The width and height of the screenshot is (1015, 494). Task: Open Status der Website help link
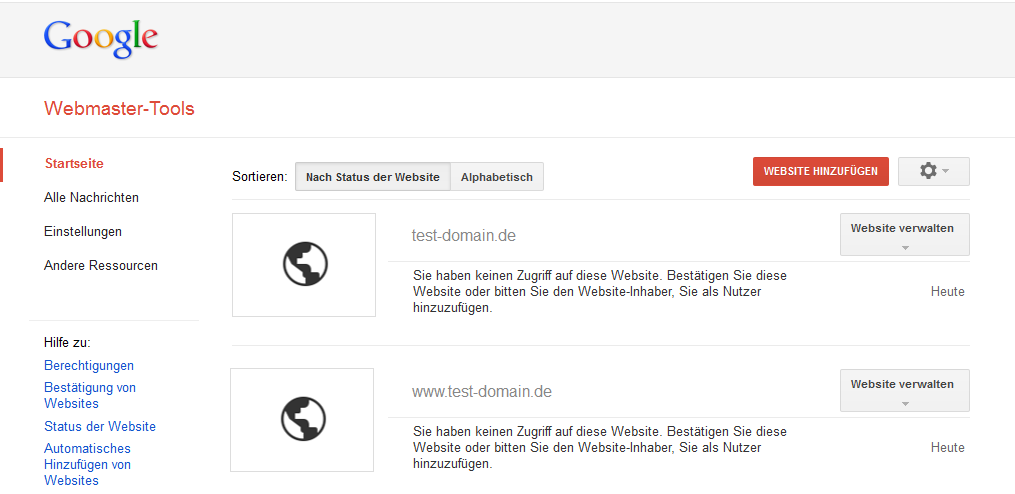point(100,427)
